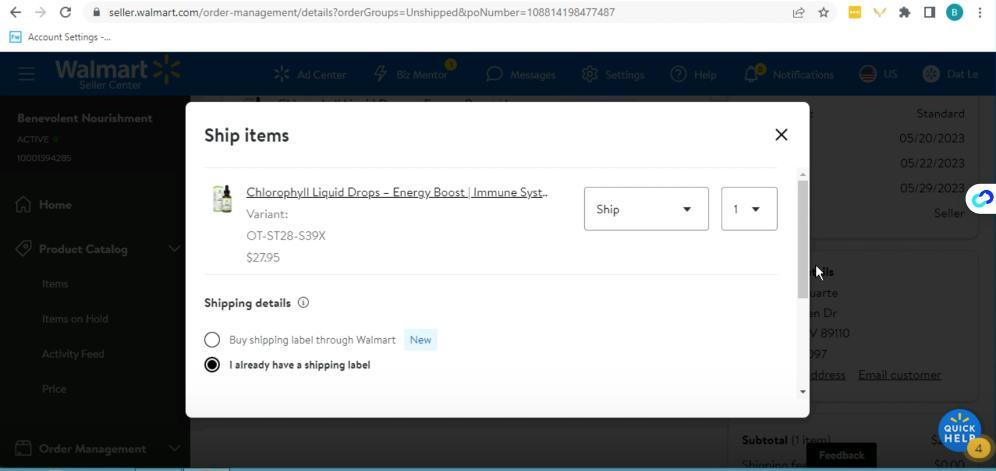Click the Feedback button
This screenshot has width=996, height=471.
coord(841,455)
